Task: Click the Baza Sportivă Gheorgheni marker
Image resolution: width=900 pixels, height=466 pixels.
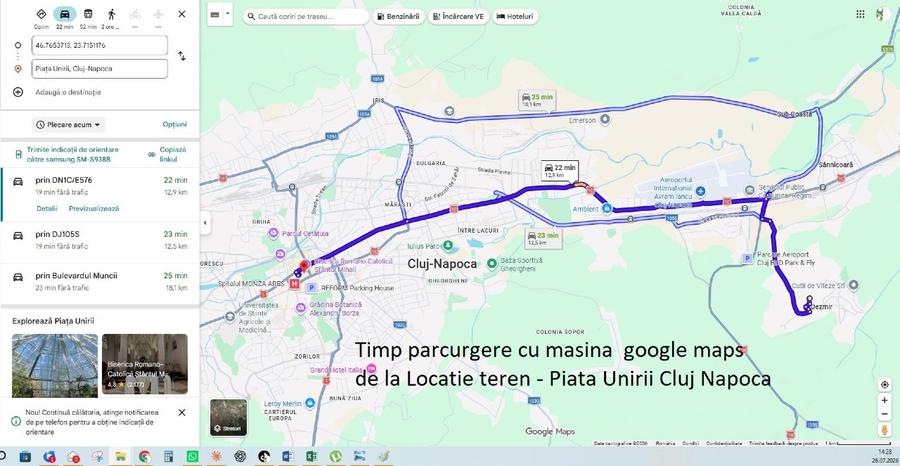Action: click(491, 263)
